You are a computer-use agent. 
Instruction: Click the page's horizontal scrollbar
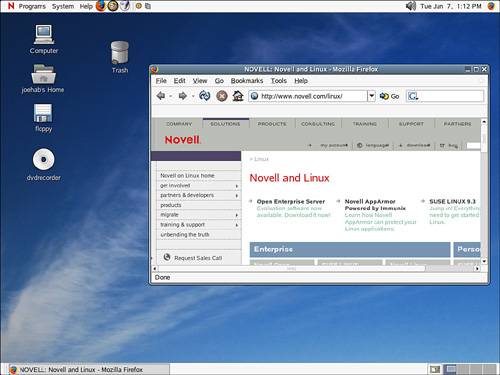pyautogui.click(x=292, y=268)
